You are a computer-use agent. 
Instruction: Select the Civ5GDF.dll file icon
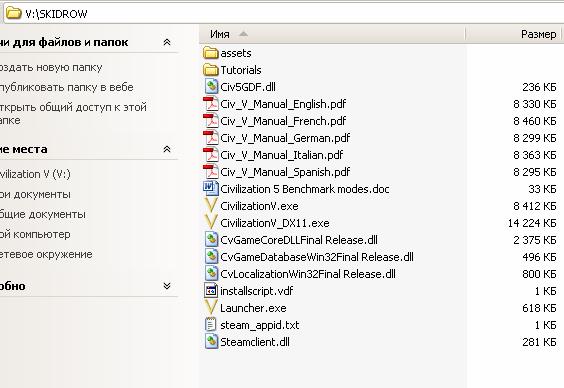tap(212, 87)
